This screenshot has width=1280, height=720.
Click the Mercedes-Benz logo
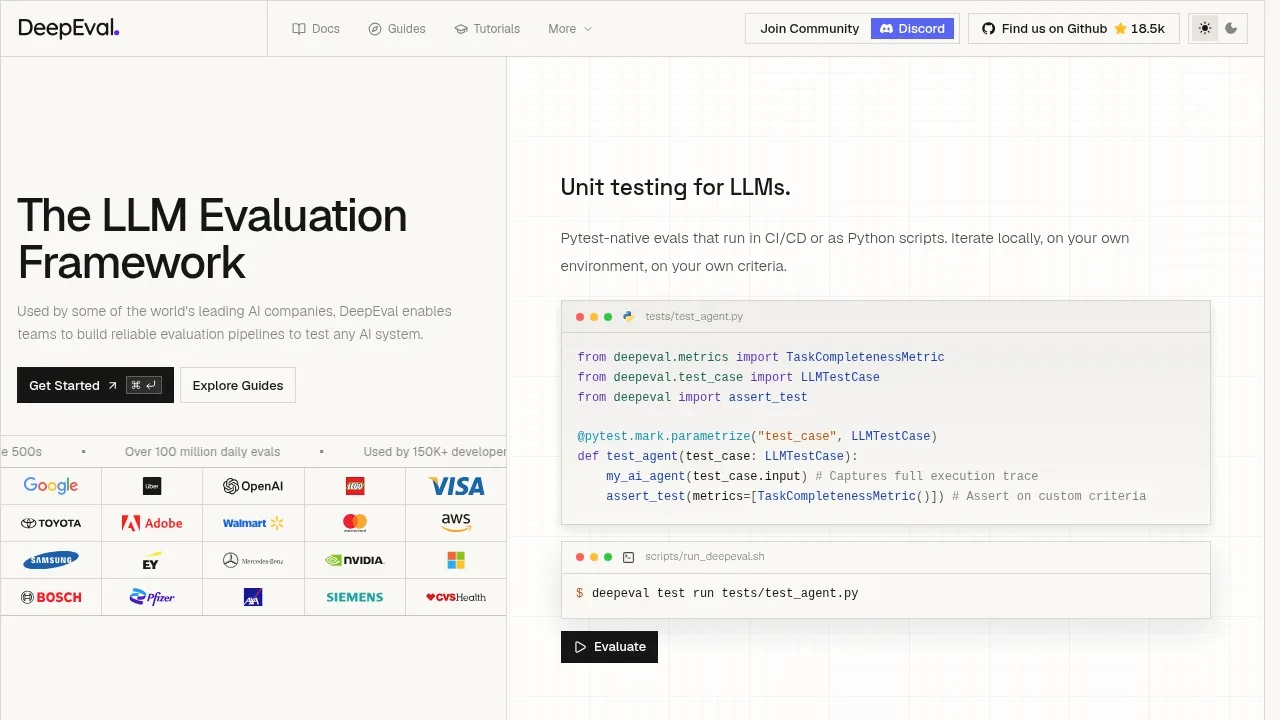pos(253,561)
